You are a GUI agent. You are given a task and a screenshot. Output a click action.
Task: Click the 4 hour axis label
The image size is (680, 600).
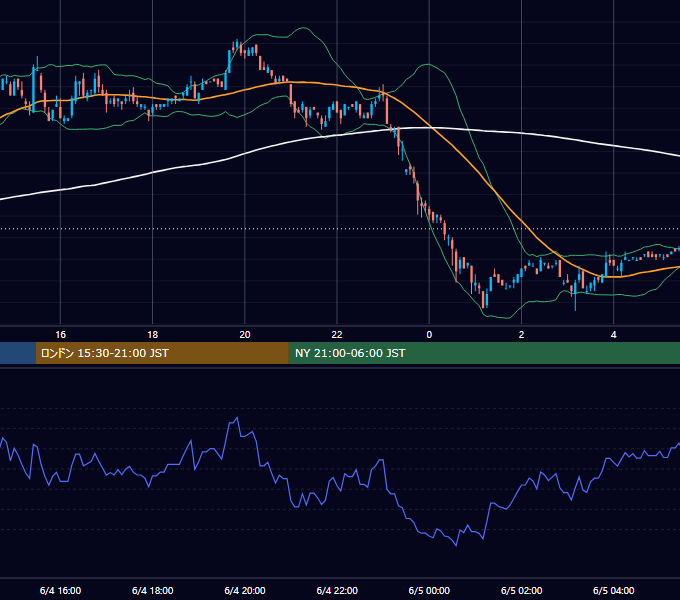click(x=614, y=335)
